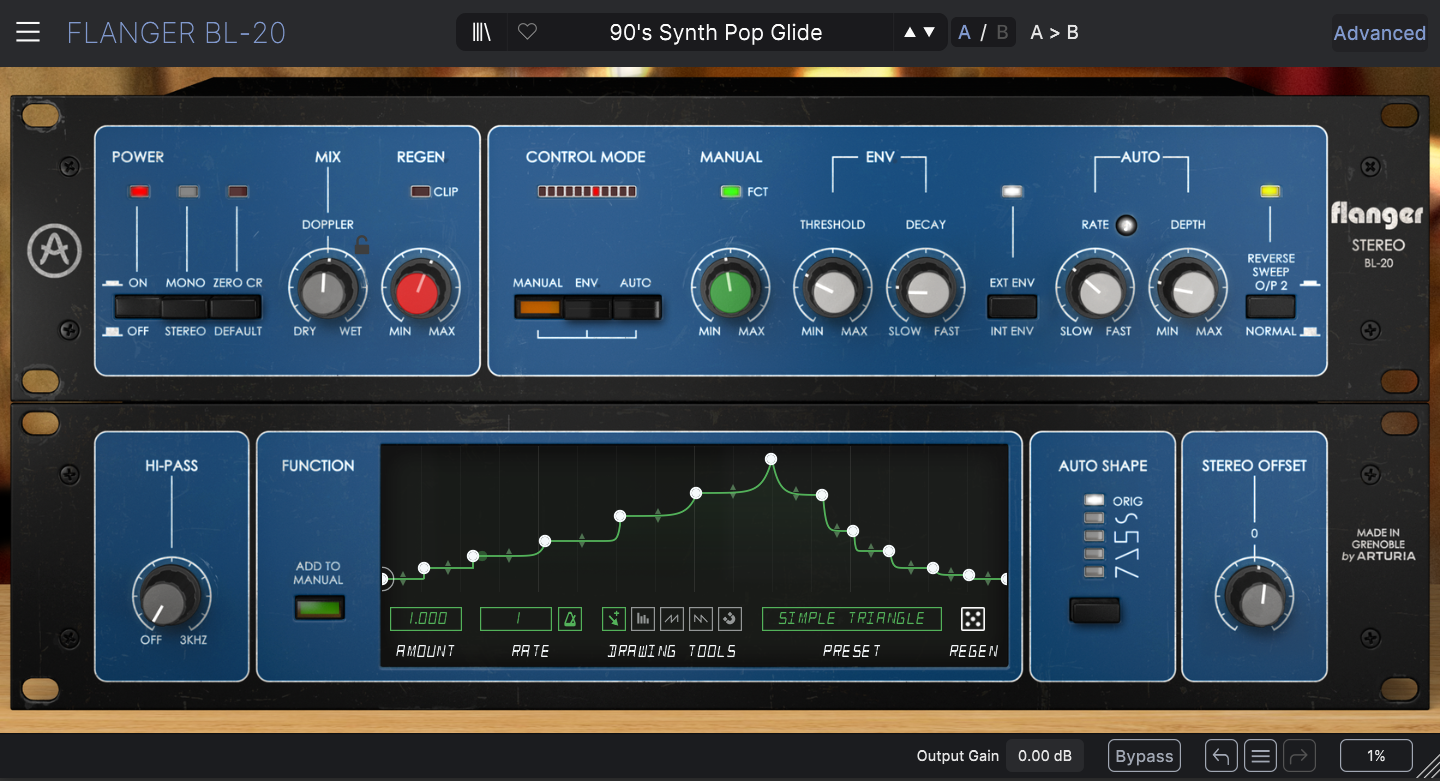Toggle the Reverse Sweep / Normal switch

click(x=1270, y=307)
